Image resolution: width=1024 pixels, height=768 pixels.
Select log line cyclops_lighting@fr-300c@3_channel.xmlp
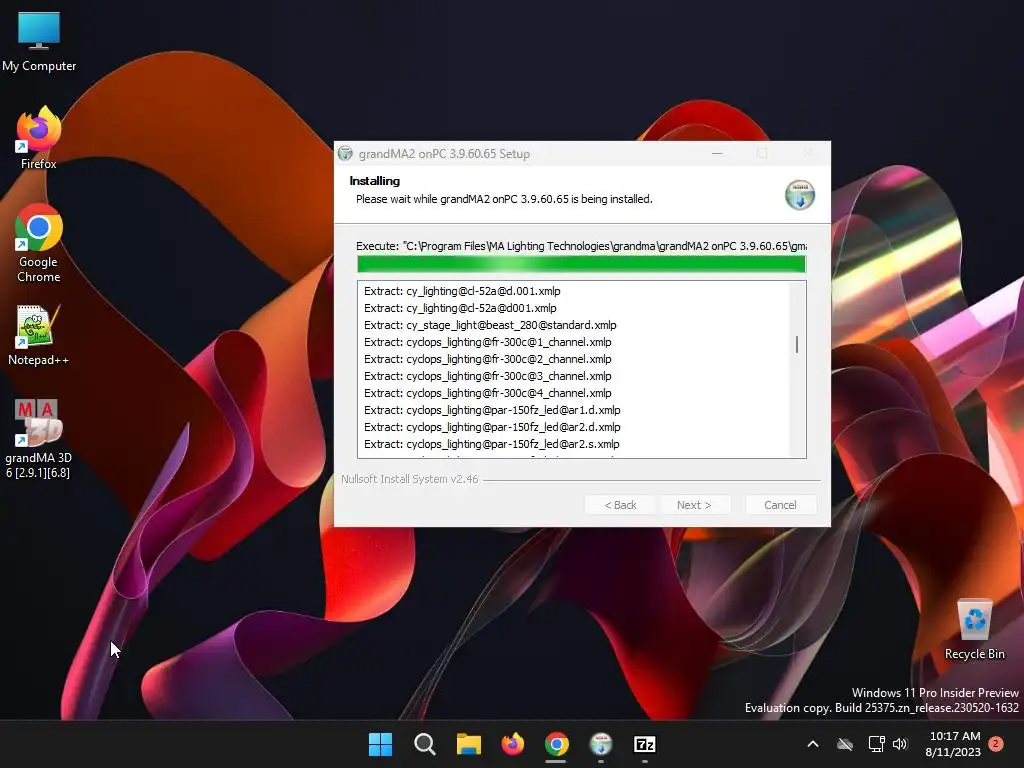[x=488, y=376]
